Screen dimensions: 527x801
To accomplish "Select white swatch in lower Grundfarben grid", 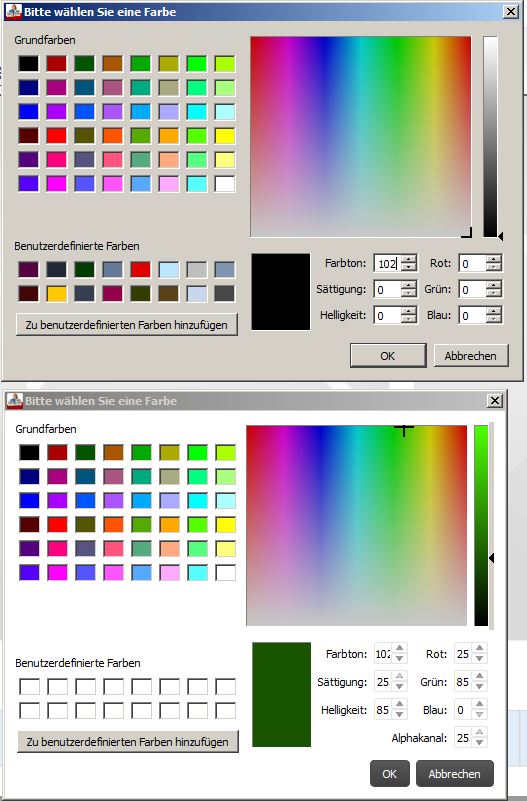I will click(x=226, y=572).
